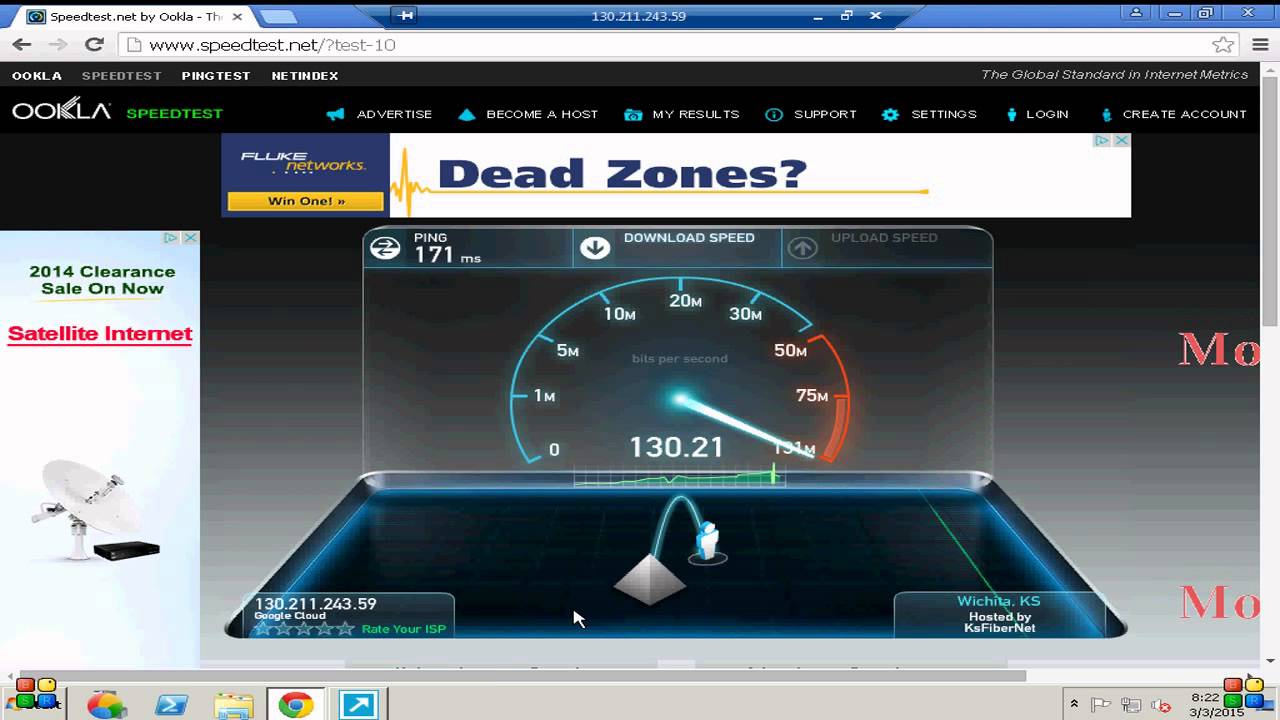Click the Win One button in Fluke ad
Screen dimensions: 1280x720
(305, 201)
